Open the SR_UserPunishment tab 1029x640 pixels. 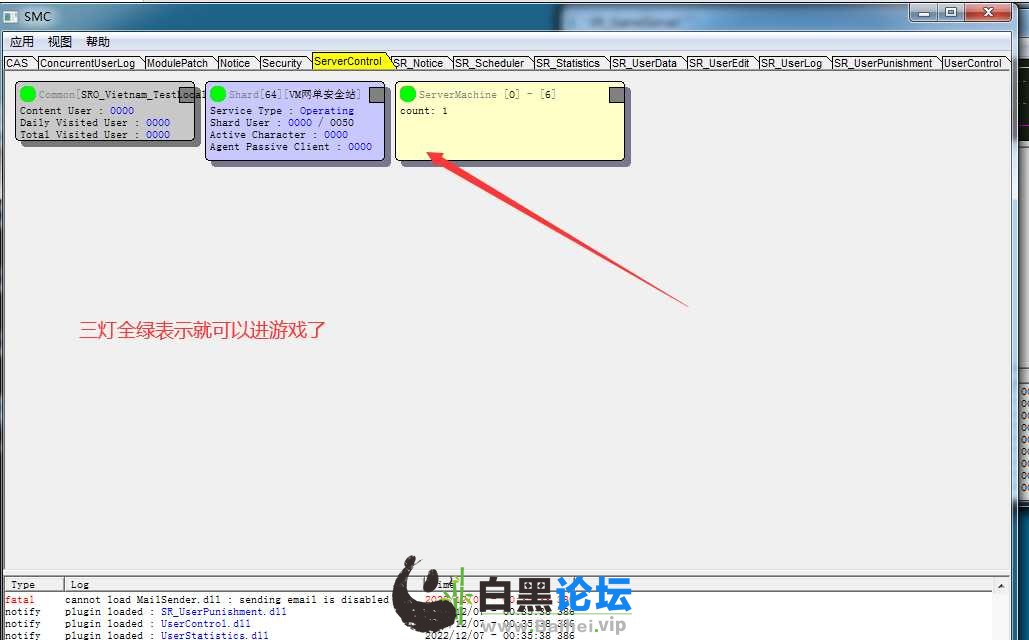click(x=883, y=63)
